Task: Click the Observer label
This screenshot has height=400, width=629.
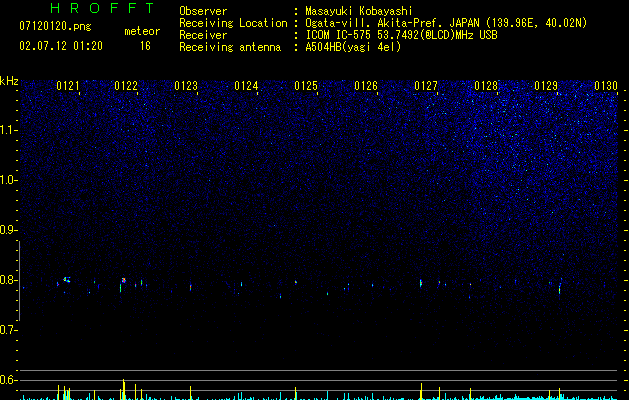Action: [203, 11]
